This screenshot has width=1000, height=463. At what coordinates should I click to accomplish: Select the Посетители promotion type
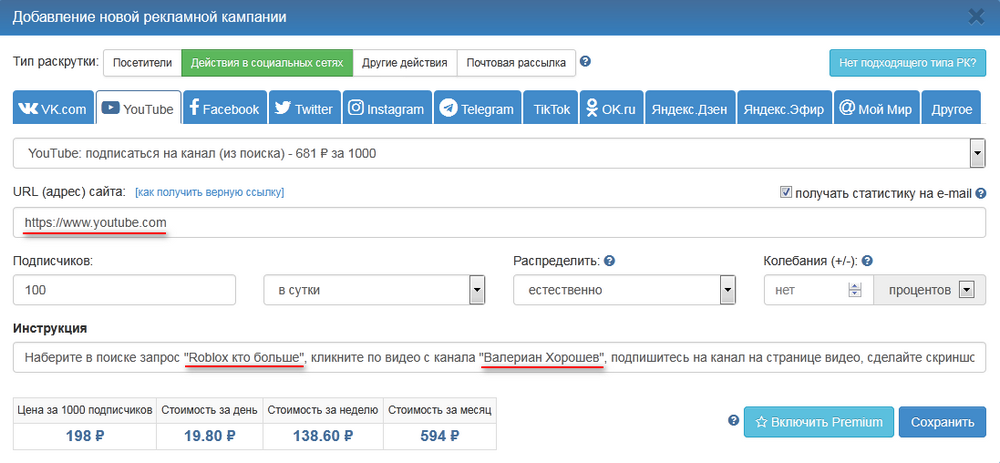point(141,62)
